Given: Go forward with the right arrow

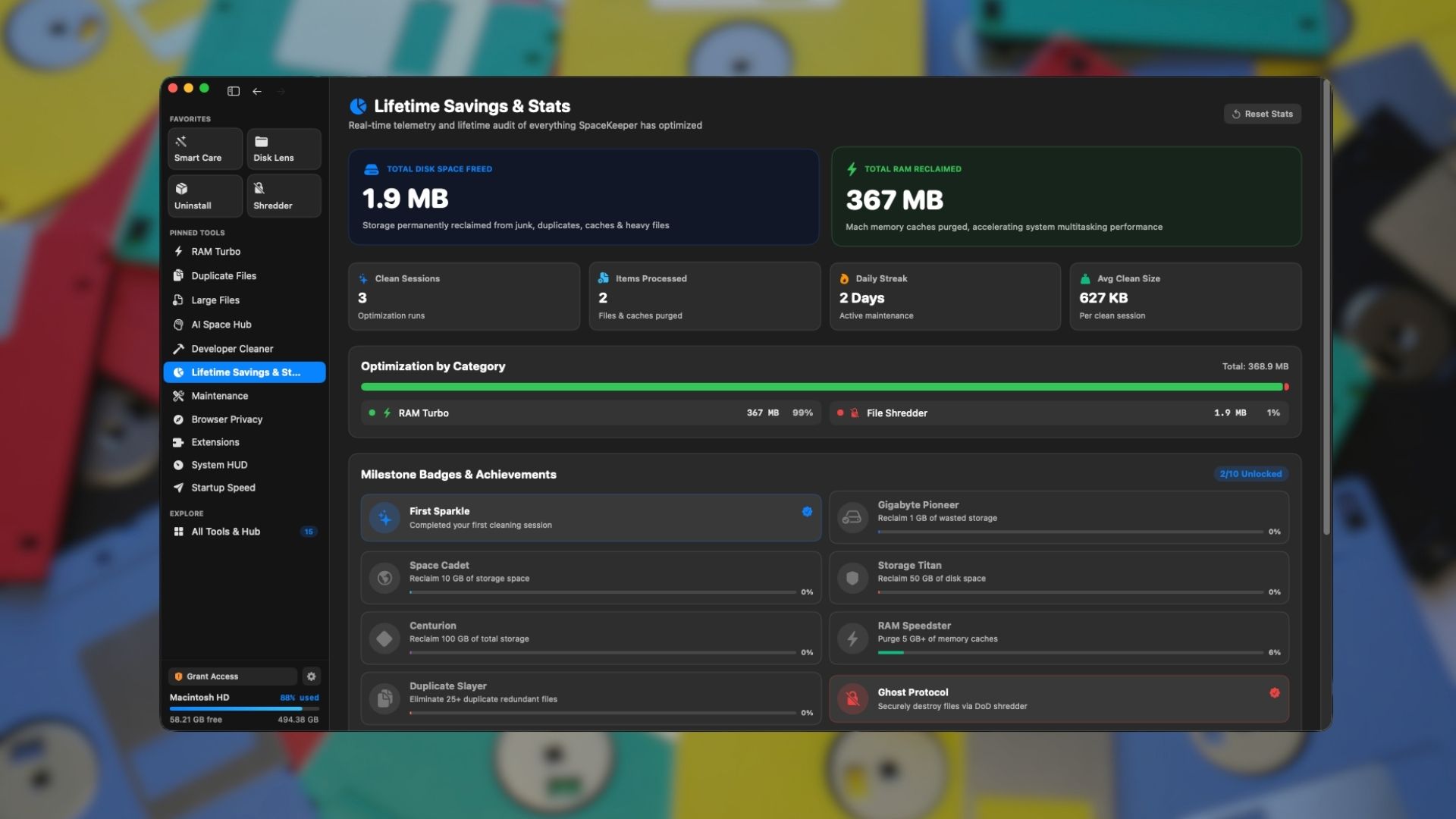Looking at the screenshot, I should [x=281, y=91].
